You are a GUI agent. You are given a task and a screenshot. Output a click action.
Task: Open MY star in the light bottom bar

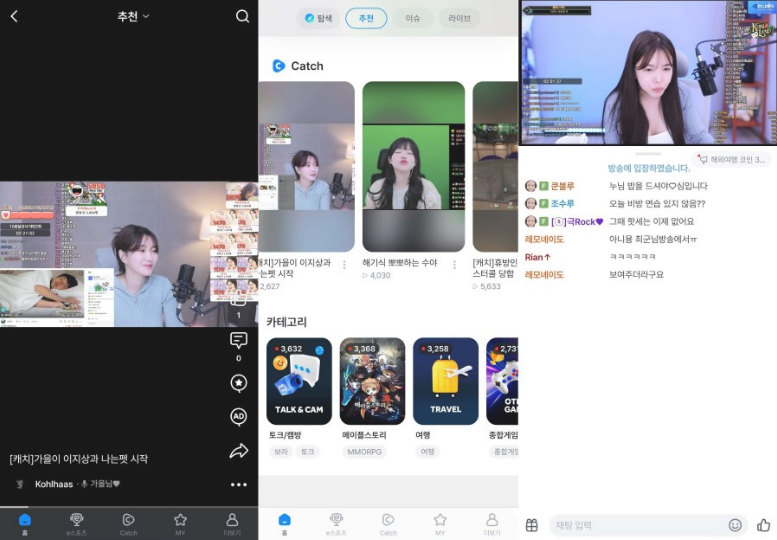pyautogui.click(x=440, y=524)
